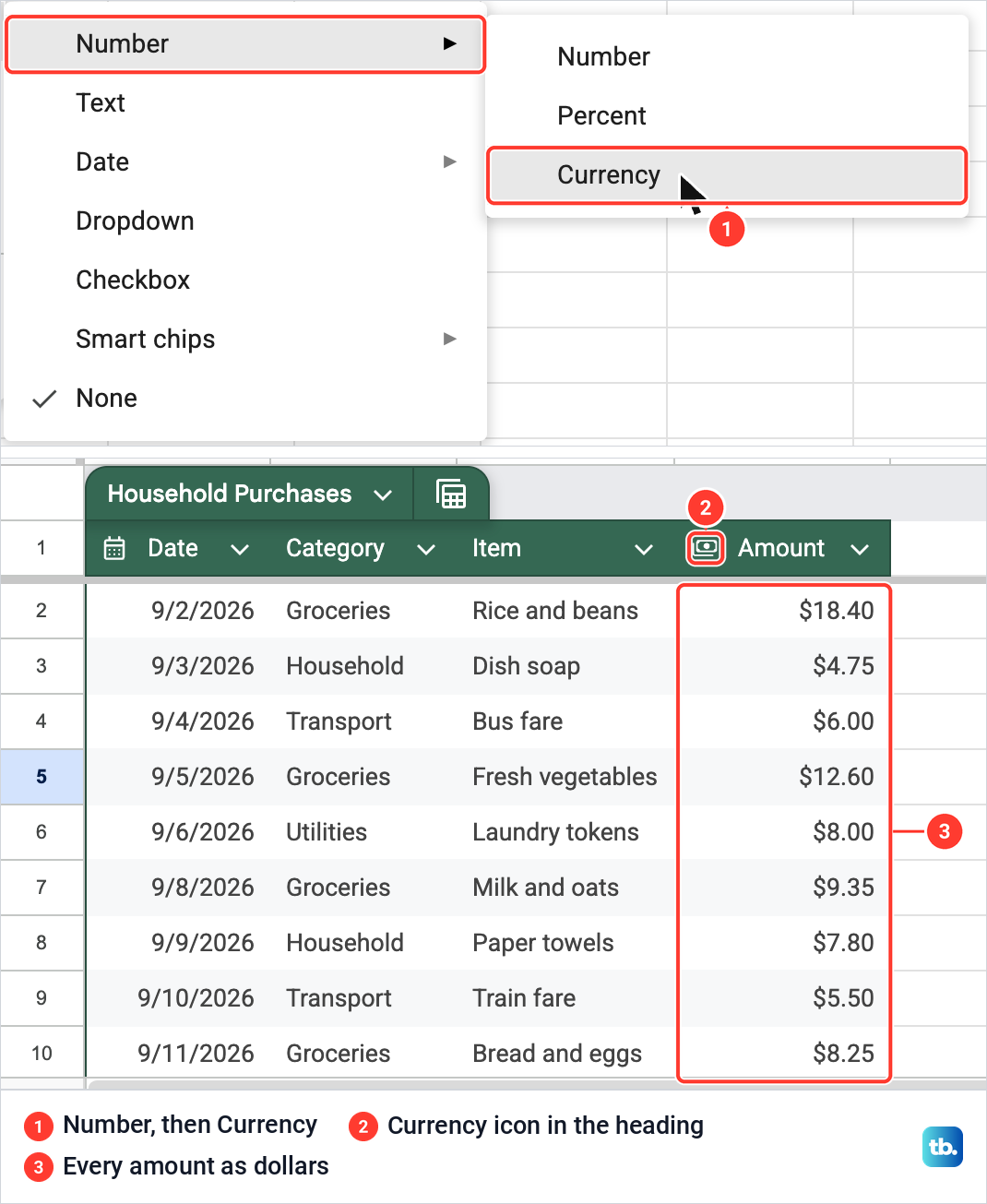The width and height of the screenshot is (987, 1204).
Task: Click the currency icon in Amount header
Action: (x=706, y=548)
